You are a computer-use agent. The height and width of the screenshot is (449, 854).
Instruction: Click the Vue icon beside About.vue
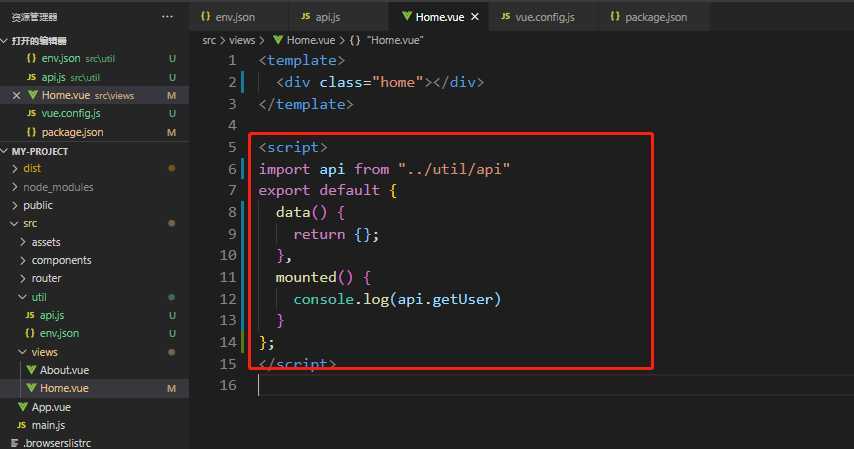pos(31,370)
